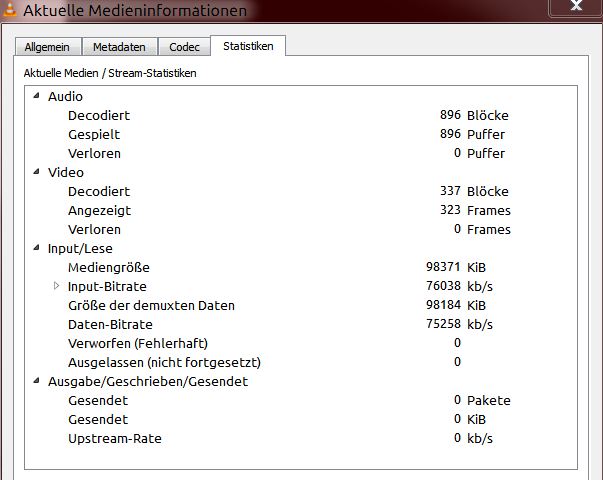Select the Daten-Bitrate row
The width and height of the screenshot is (603, 480).
301,325
